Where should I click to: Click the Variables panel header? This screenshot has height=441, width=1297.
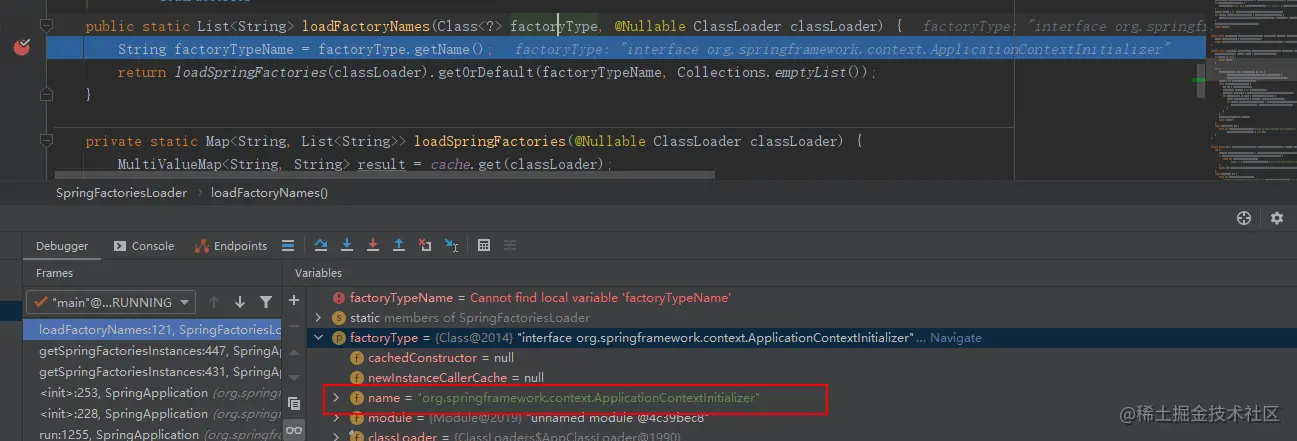point(318,273)
